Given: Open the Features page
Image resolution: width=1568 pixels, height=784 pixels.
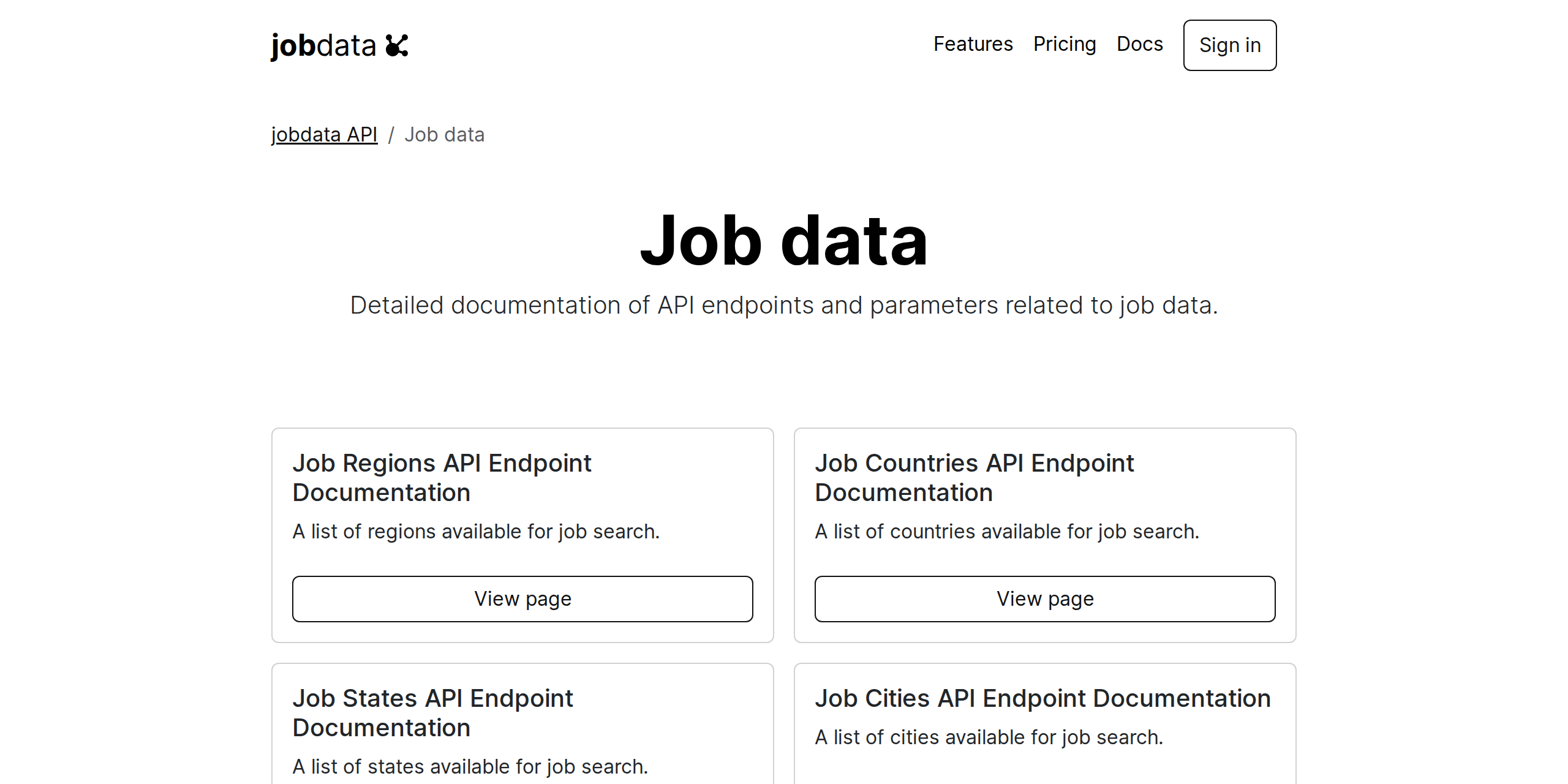Looking at the screenshot, I should [973, 44].
